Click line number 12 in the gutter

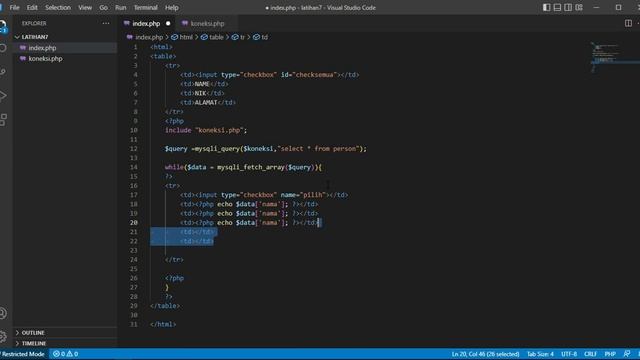click(x=134, y=149)
